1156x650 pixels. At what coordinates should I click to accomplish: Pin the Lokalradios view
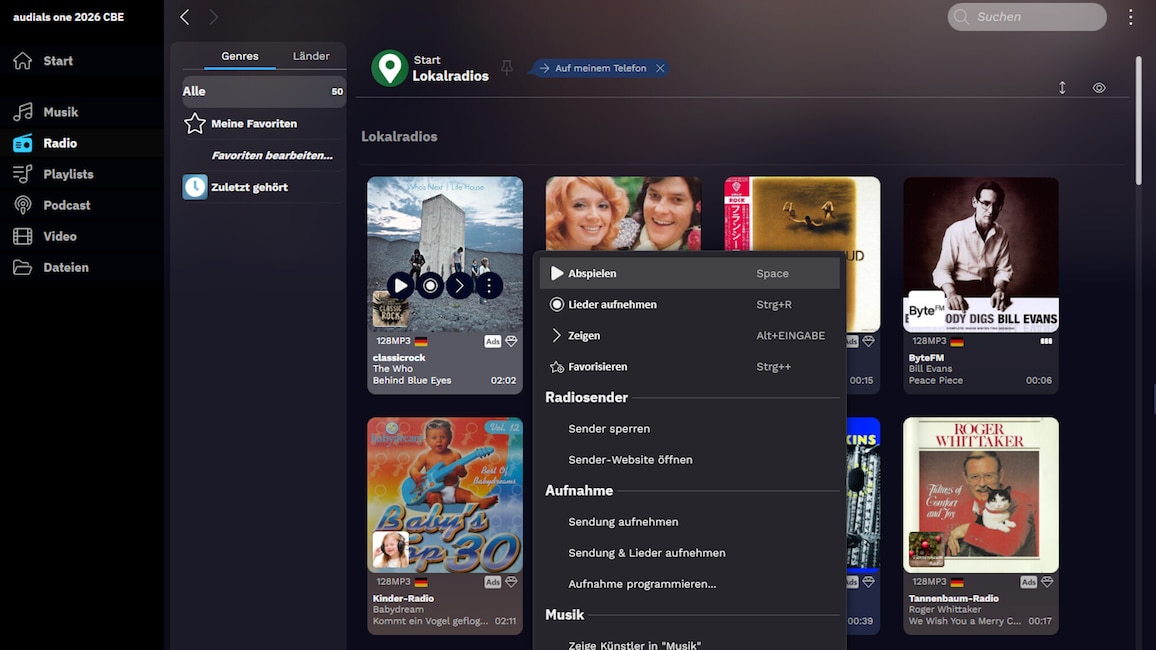(x=507, y=68)
